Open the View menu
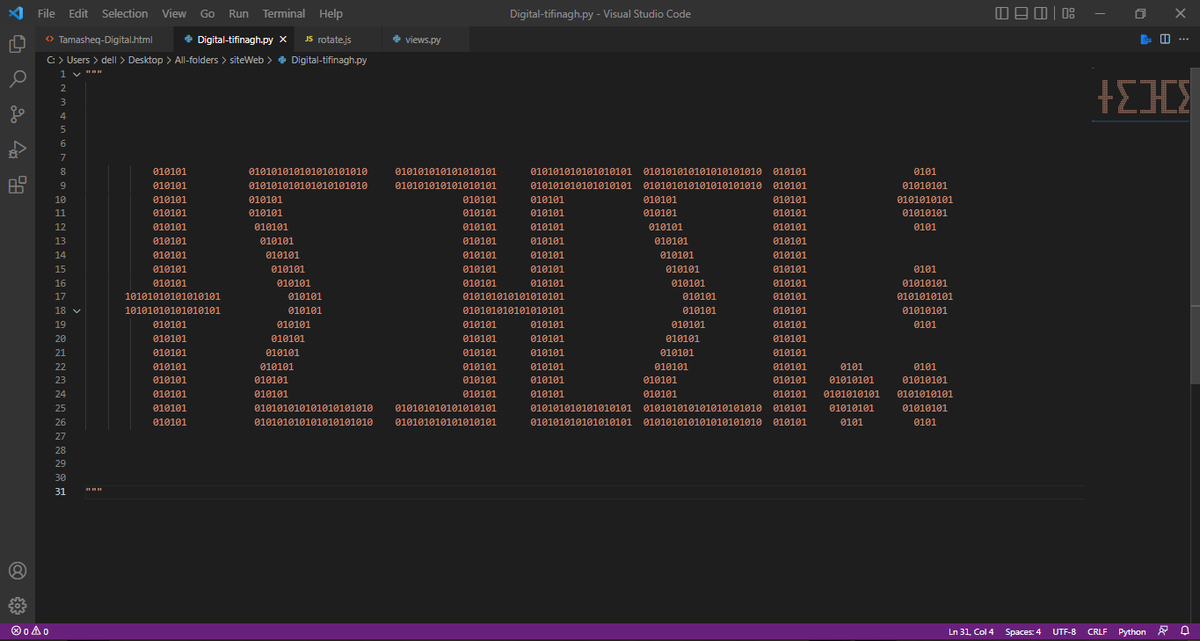Screen dimensions: 1200x641 pos(174,14)
